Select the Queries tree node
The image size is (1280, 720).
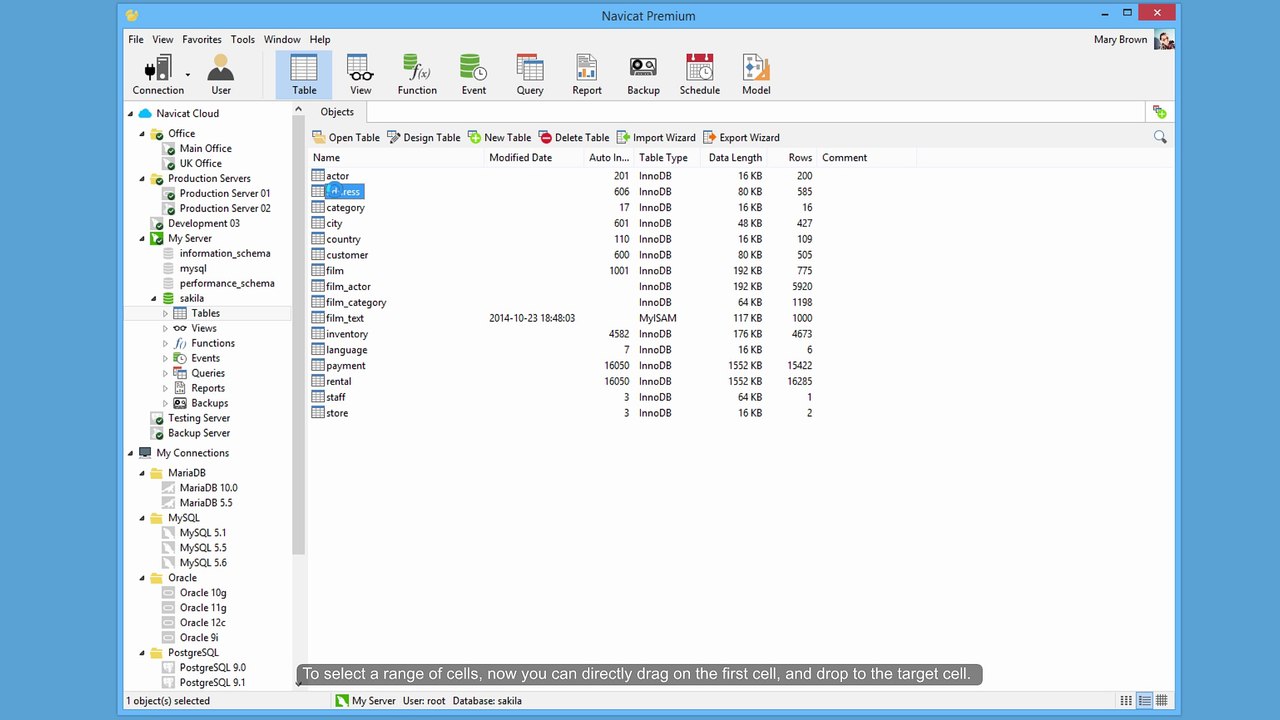click(x=208, y=373)
